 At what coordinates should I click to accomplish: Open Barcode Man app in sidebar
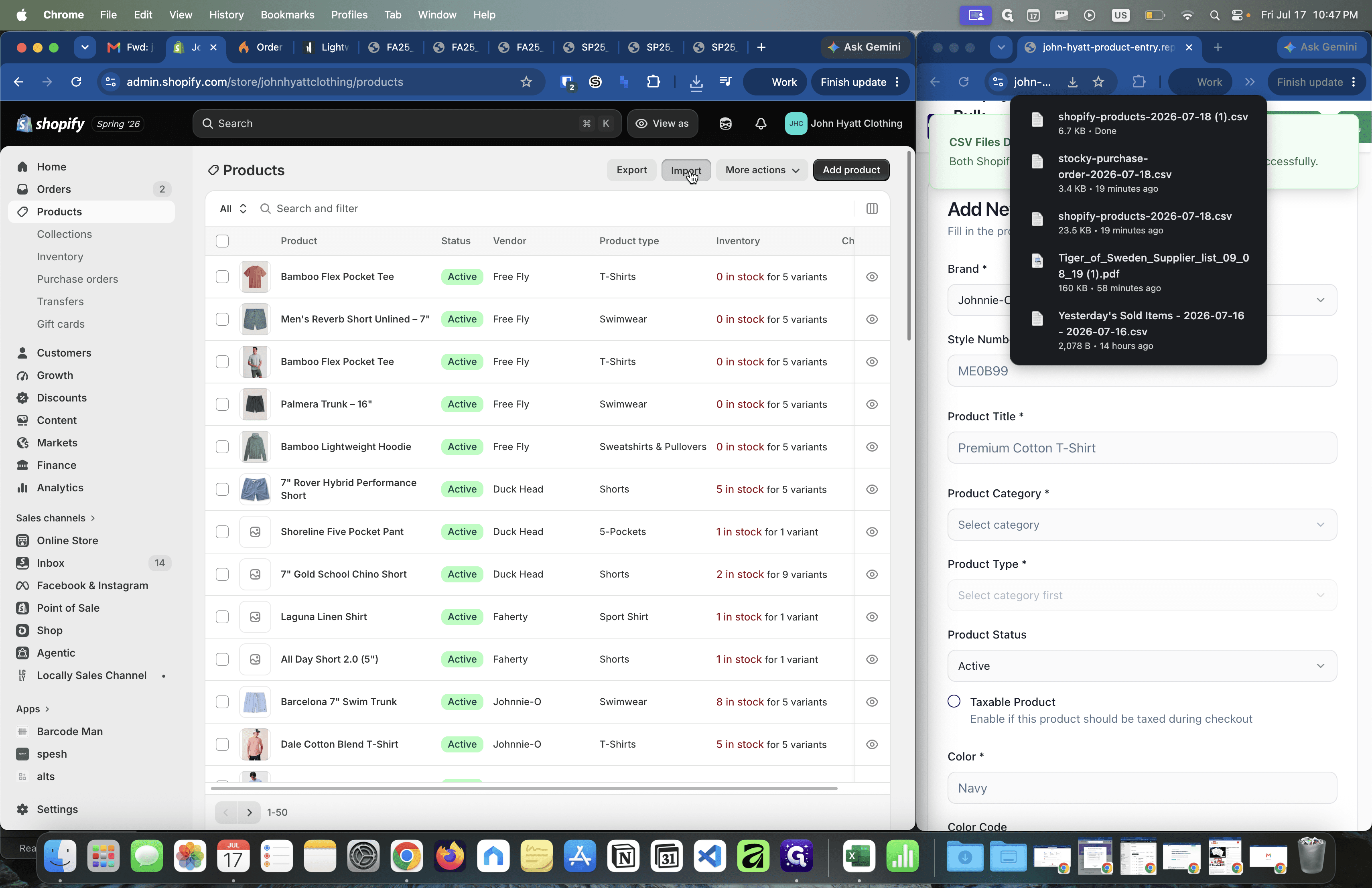pyautogui.click(x=70, y=731)
